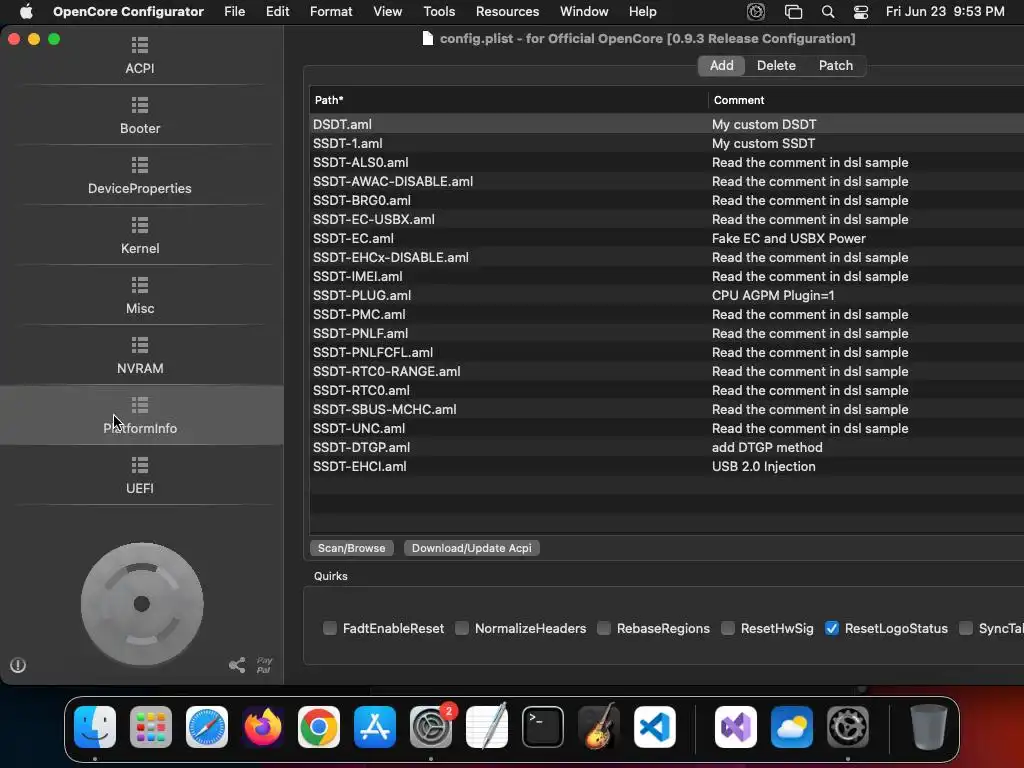Image resolution: width=1024 pixels, height=768 pixels.
Task: Launch Safari from the Dock
Action: click(207, 727)
